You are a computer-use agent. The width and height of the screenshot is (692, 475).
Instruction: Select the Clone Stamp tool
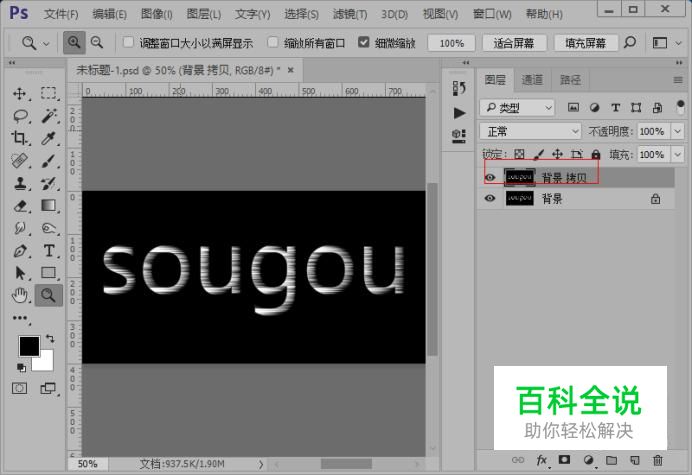point(19,183)
